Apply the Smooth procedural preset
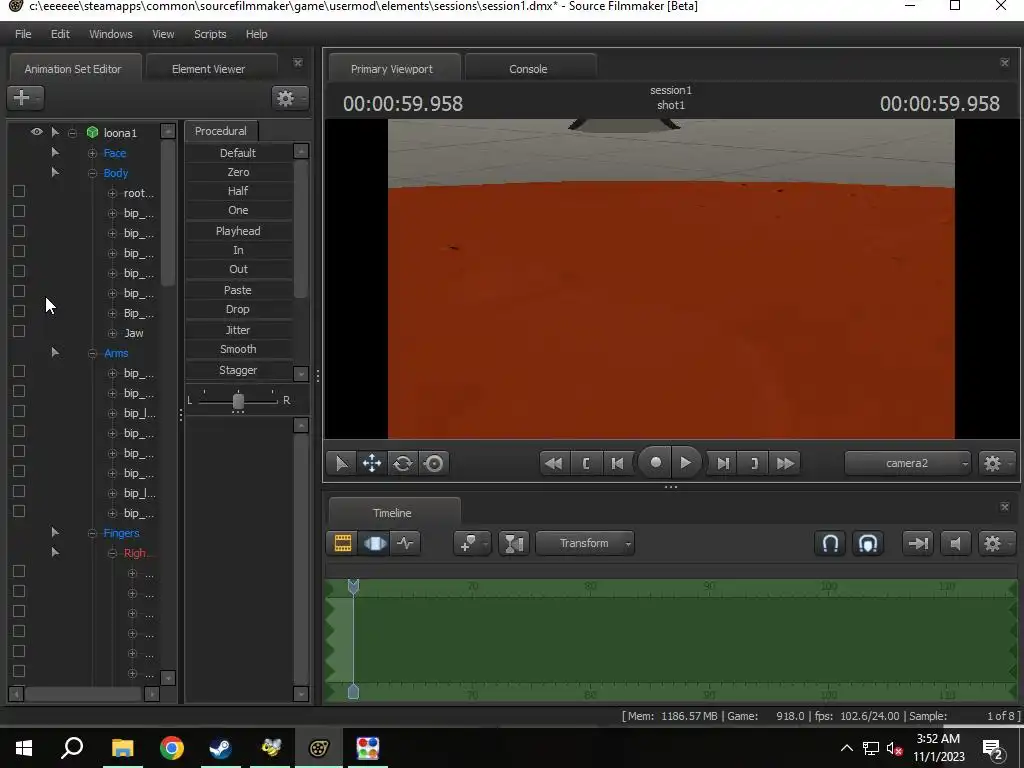The width and height of the screenshot is (1024, 768). 238,349
